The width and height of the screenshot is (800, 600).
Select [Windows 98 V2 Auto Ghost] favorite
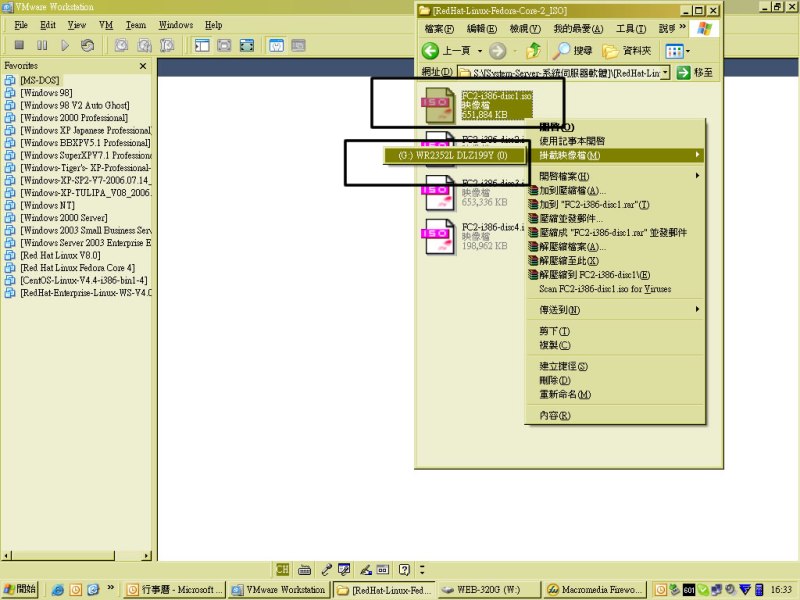[x=74, y=105]
